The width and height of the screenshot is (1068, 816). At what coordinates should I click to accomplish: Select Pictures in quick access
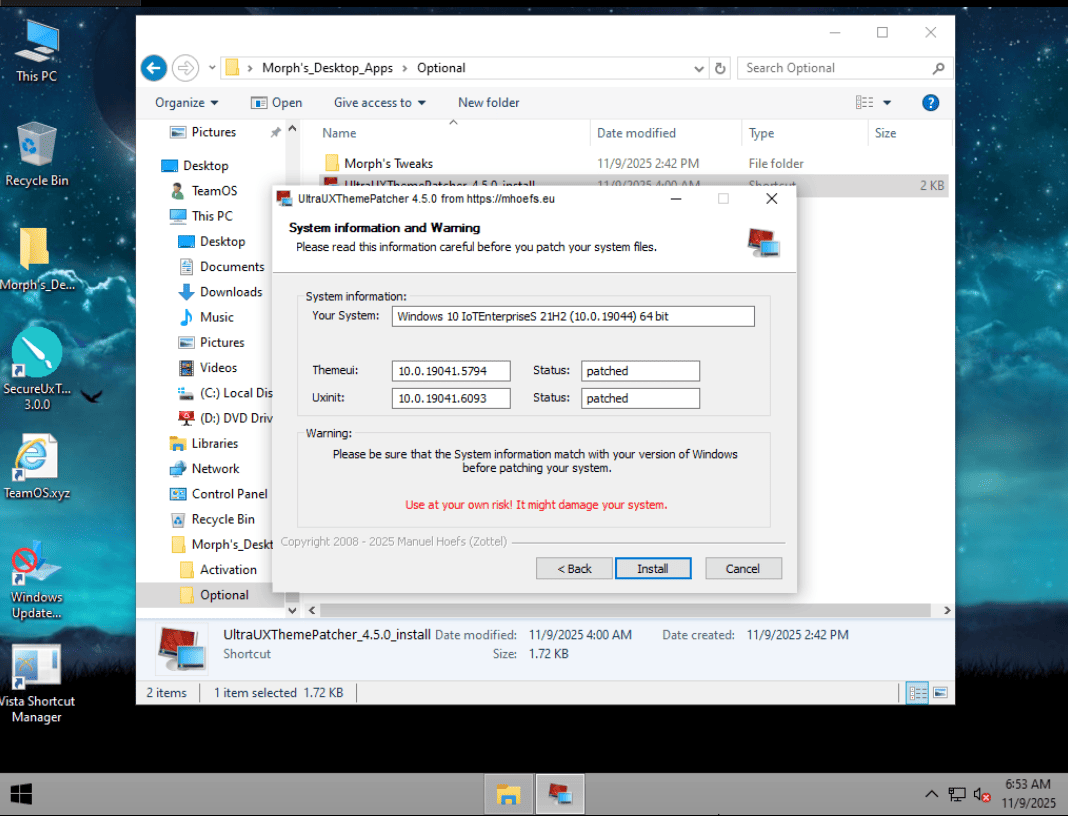coord(213,132)
